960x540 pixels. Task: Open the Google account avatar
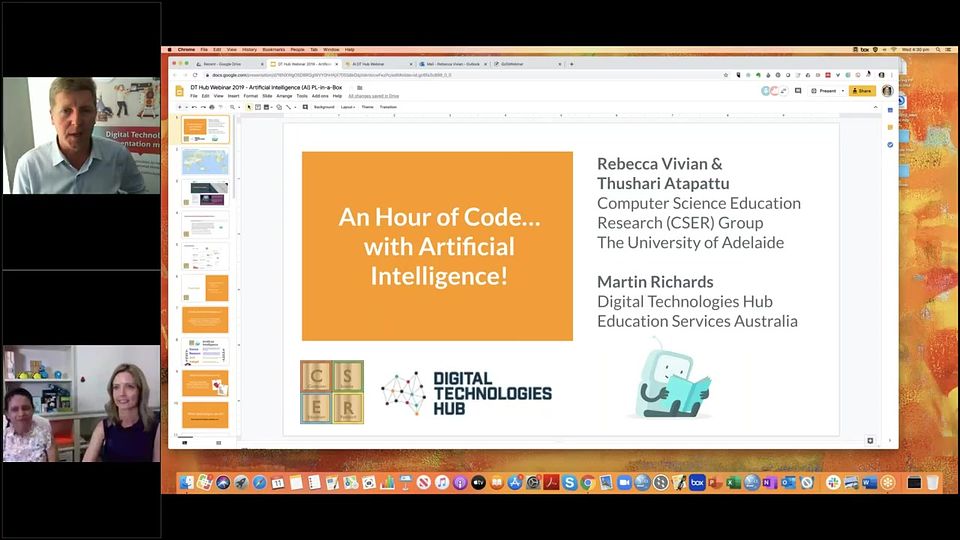[886, 91]
